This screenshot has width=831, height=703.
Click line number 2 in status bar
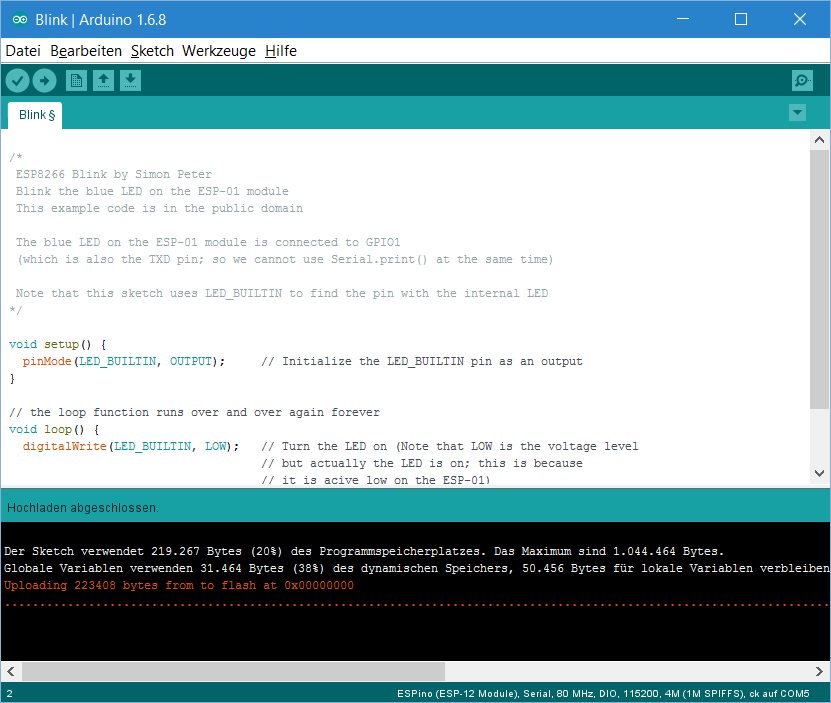(10, 693)
